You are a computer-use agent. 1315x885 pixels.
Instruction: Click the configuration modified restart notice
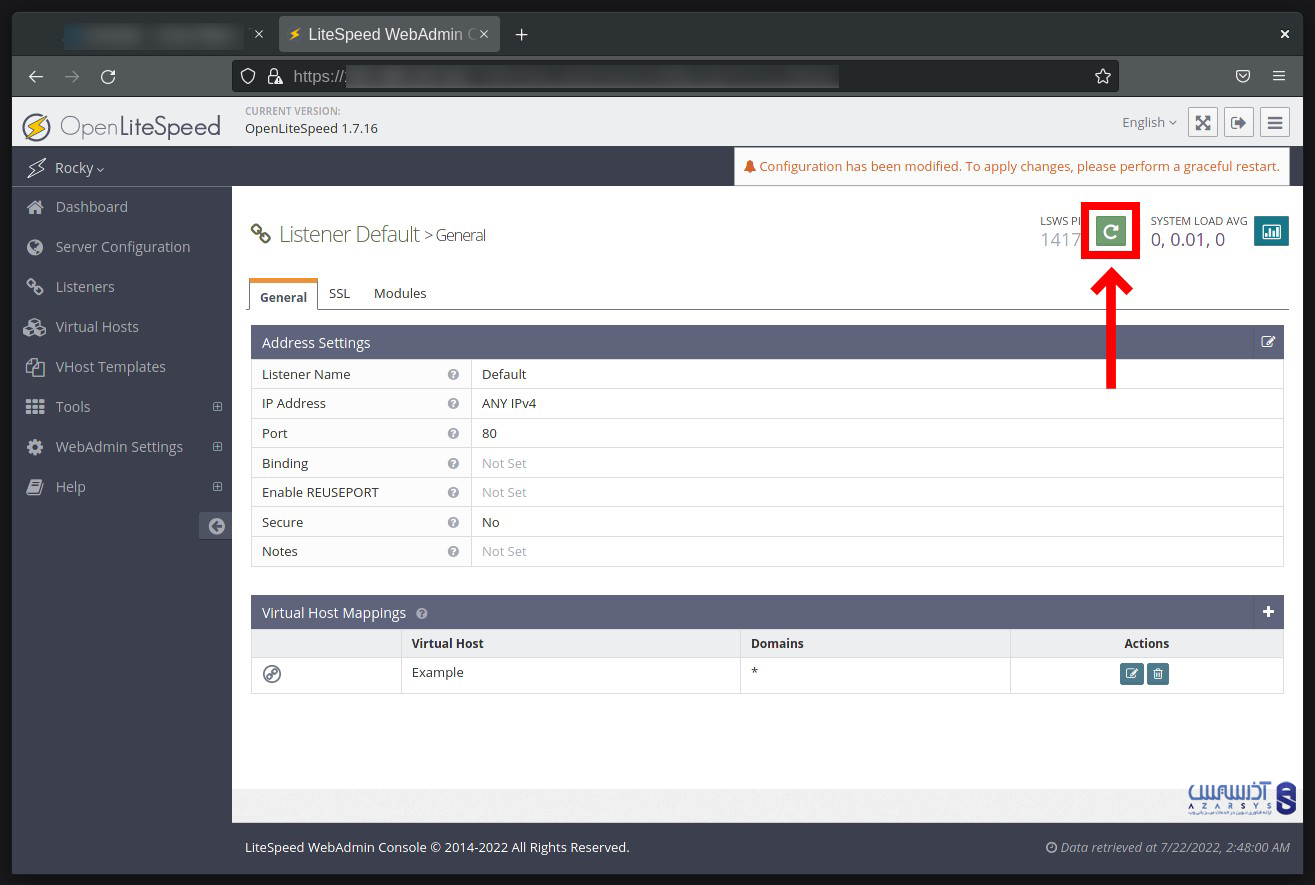(1011, 167)
